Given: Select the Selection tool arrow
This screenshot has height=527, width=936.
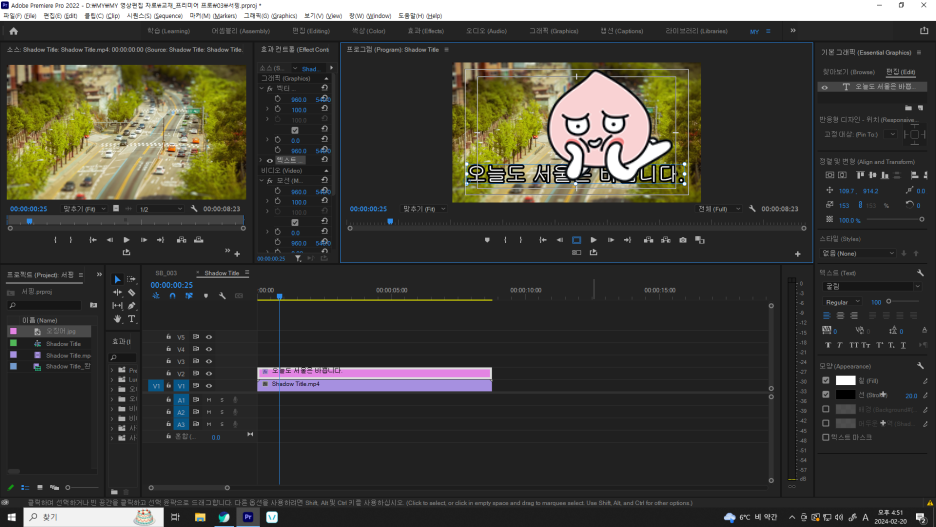Looking at the screenshot, I should pyautogui.click(x=117, y=279).
